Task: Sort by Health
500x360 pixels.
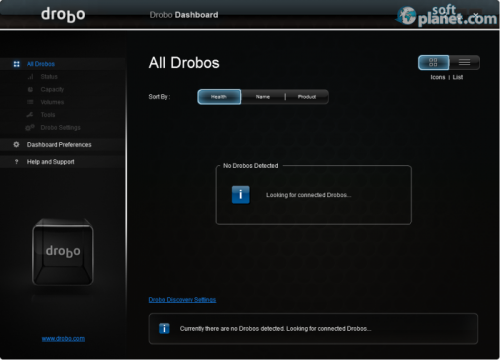Action: [x=219, y=97]
